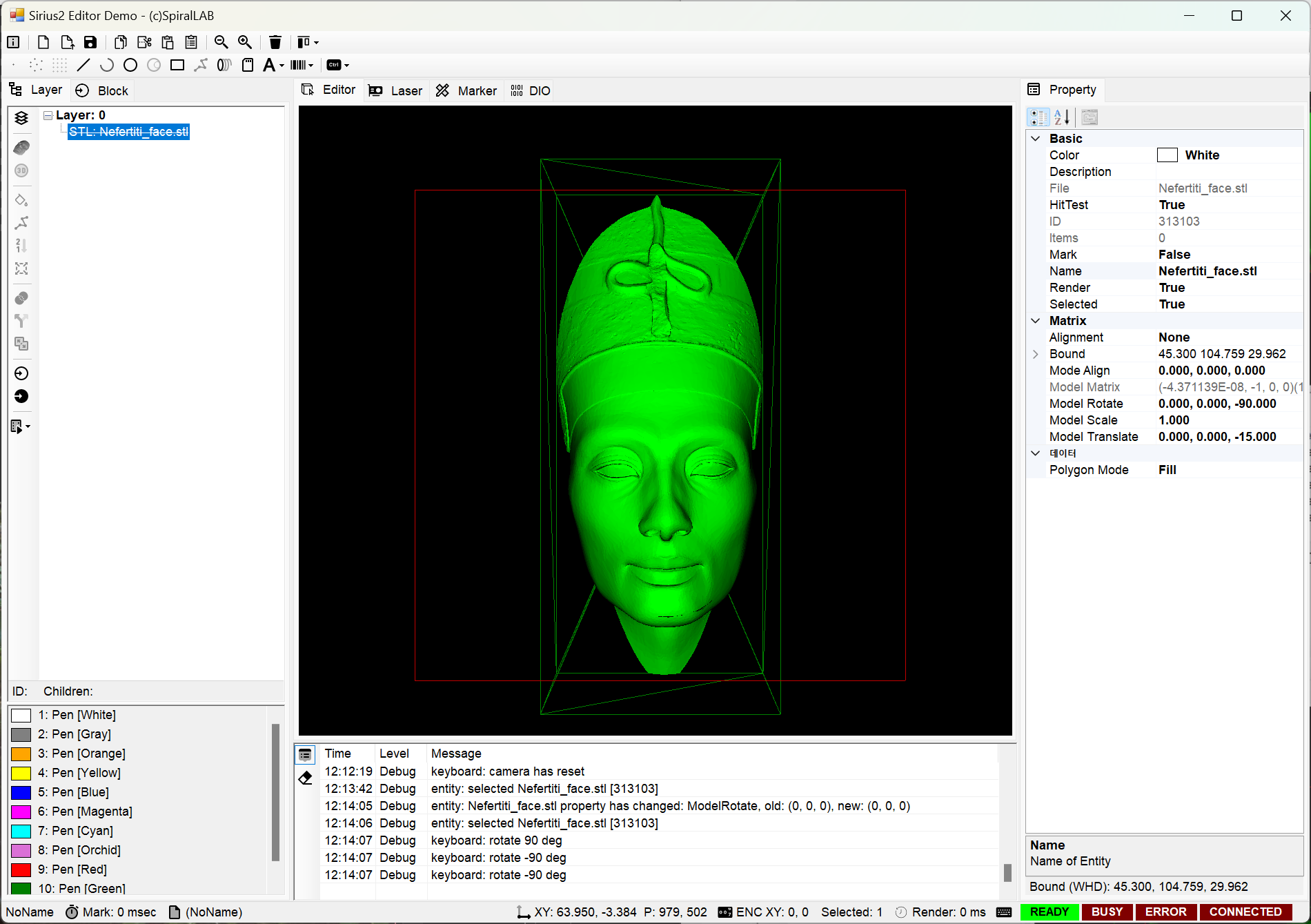
Task: Create a new document
Action: click(43, 42)
